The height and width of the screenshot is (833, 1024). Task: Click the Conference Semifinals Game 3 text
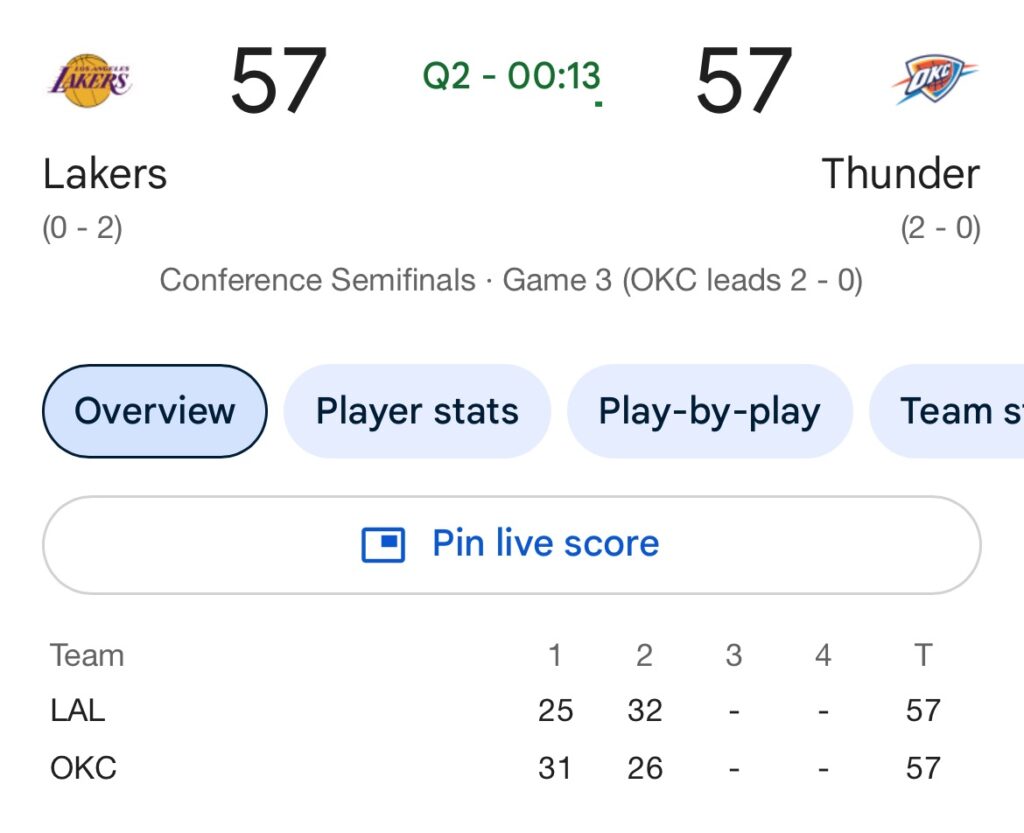tap(511, 281)
